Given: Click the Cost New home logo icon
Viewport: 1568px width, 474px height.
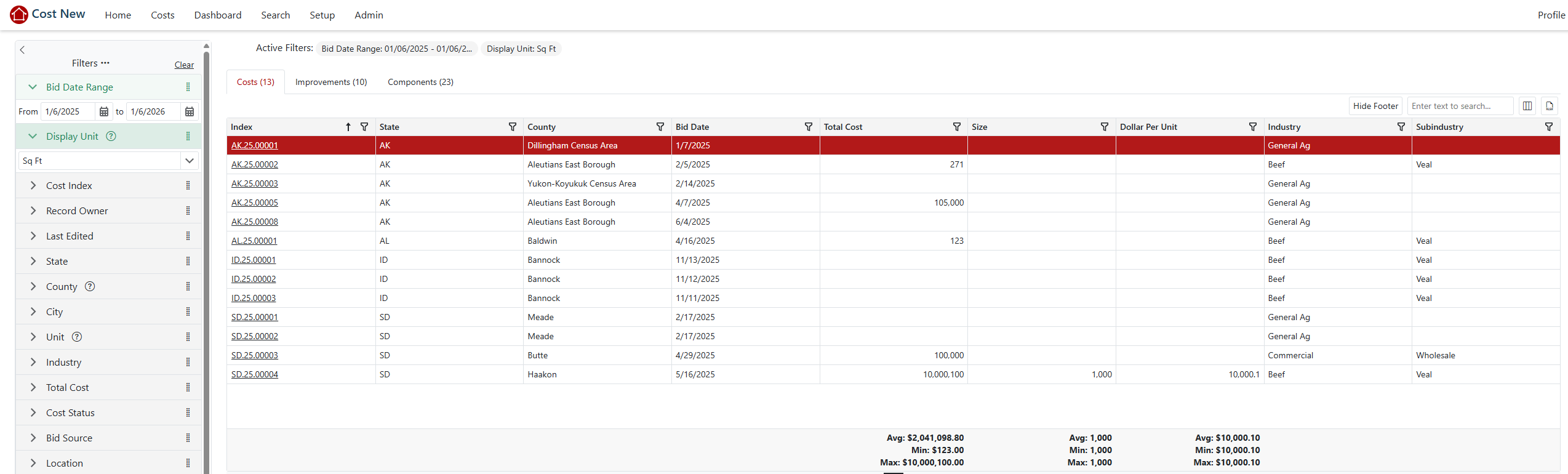Looking at the screenshot, I should pyautogui.click(x=19, y=15).
